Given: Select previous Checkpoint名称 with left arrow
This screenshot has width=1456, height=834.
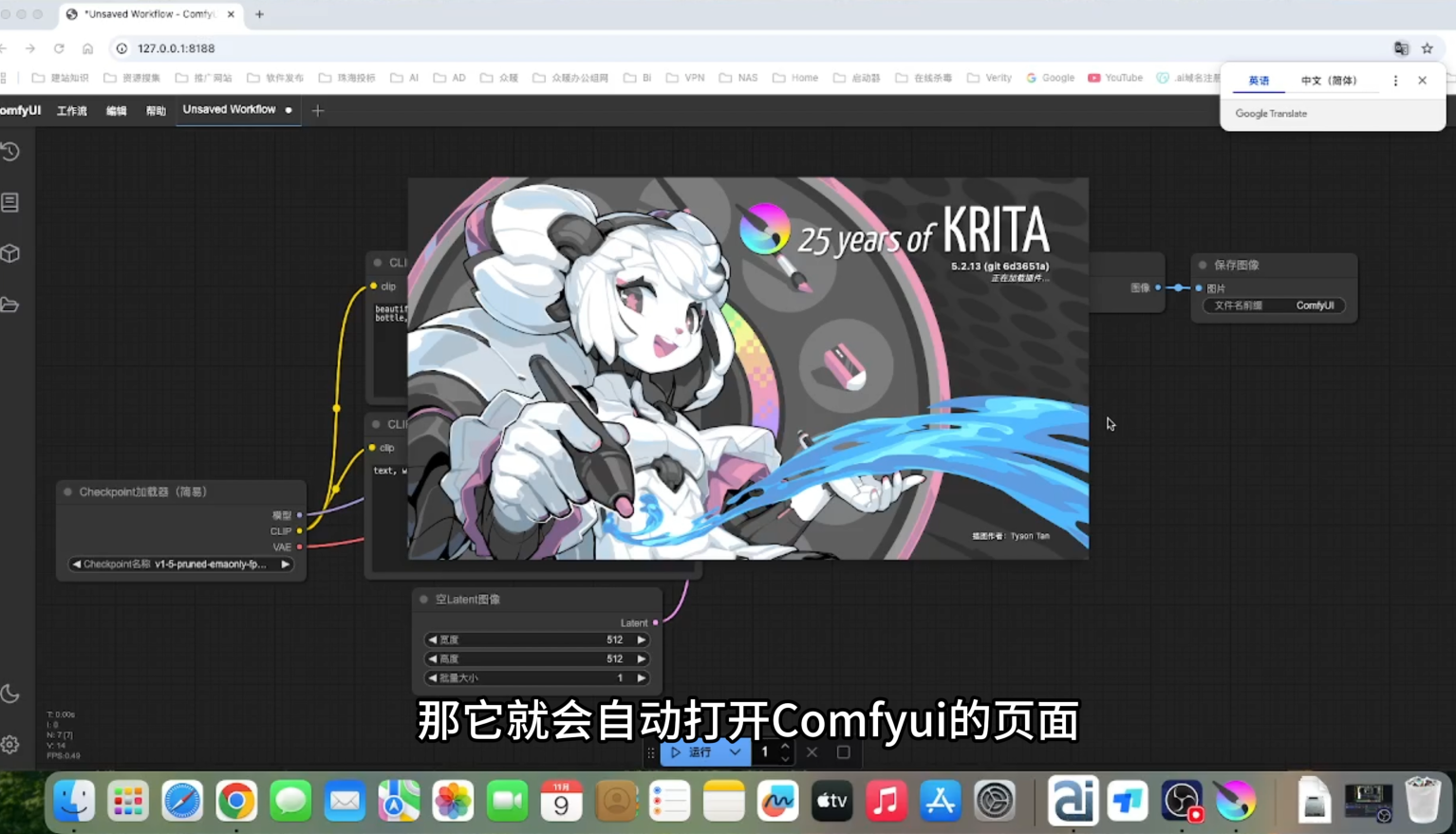Looking at the screenshot, I should tap(76, 565).
